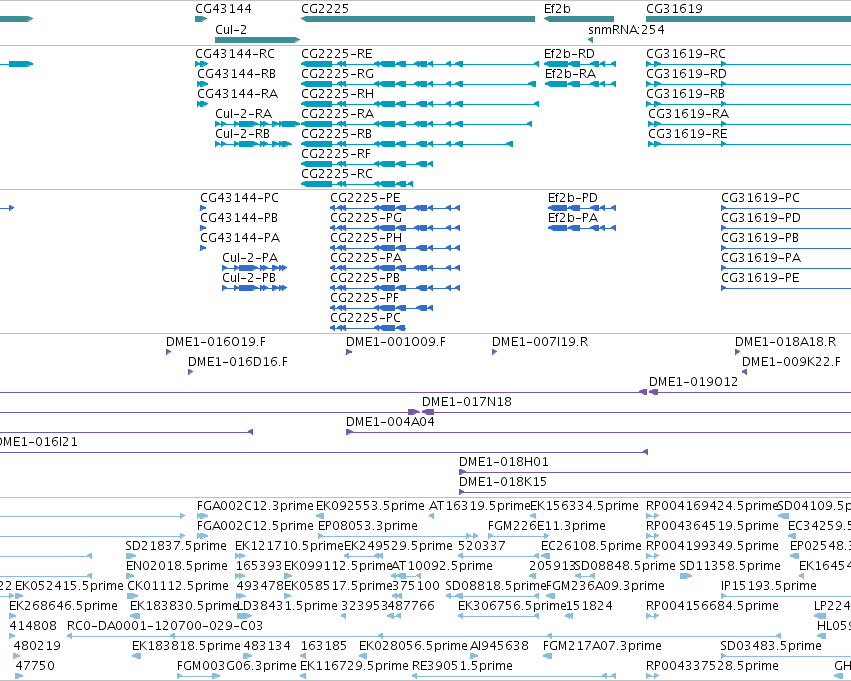The width and height of the screenshot is (851, 681).
Task: Click the FGM003G06.3prime EST feature
Action: click(x=198, y=676)
